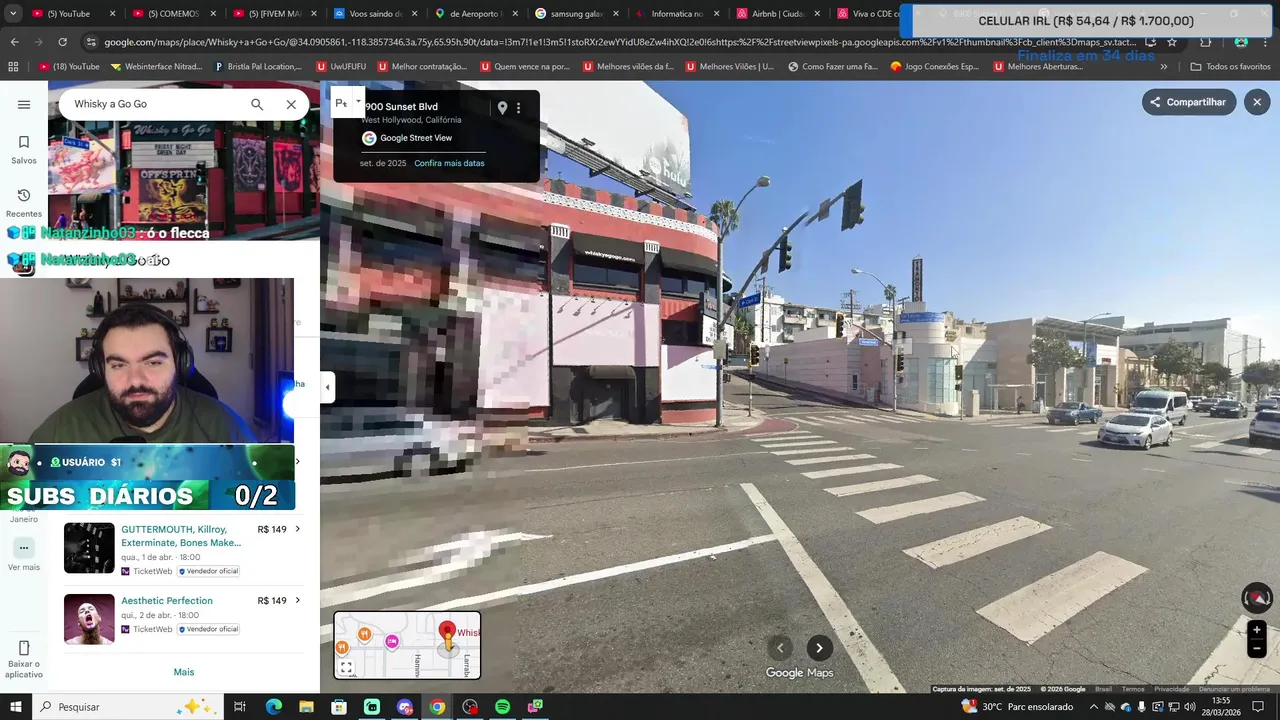The width and height of the screenshot is (1280, 720).
Task: Open the (18) YouTube bookmark
Action: point(69,66)
